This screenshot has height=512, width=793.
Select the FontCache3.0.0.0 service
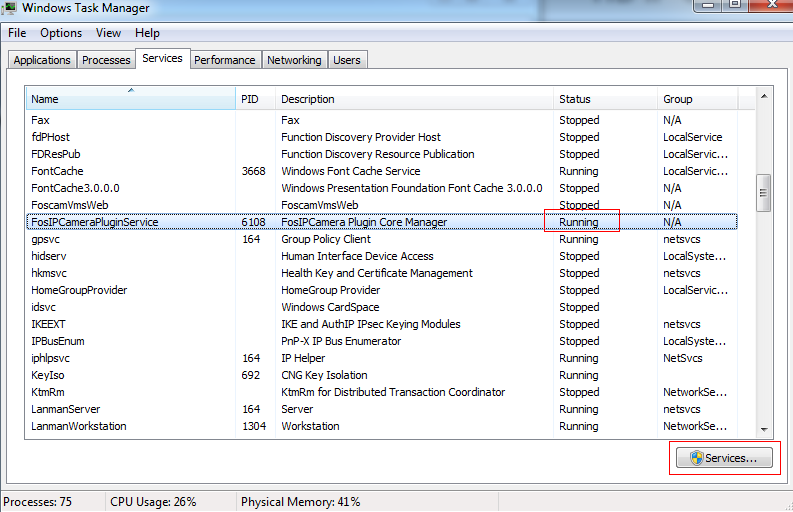[75, 188]
